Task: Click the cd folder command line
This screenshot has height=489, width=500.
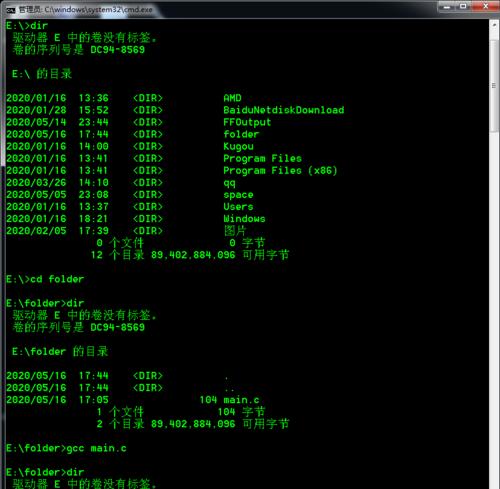Action: tap(45, 279)
